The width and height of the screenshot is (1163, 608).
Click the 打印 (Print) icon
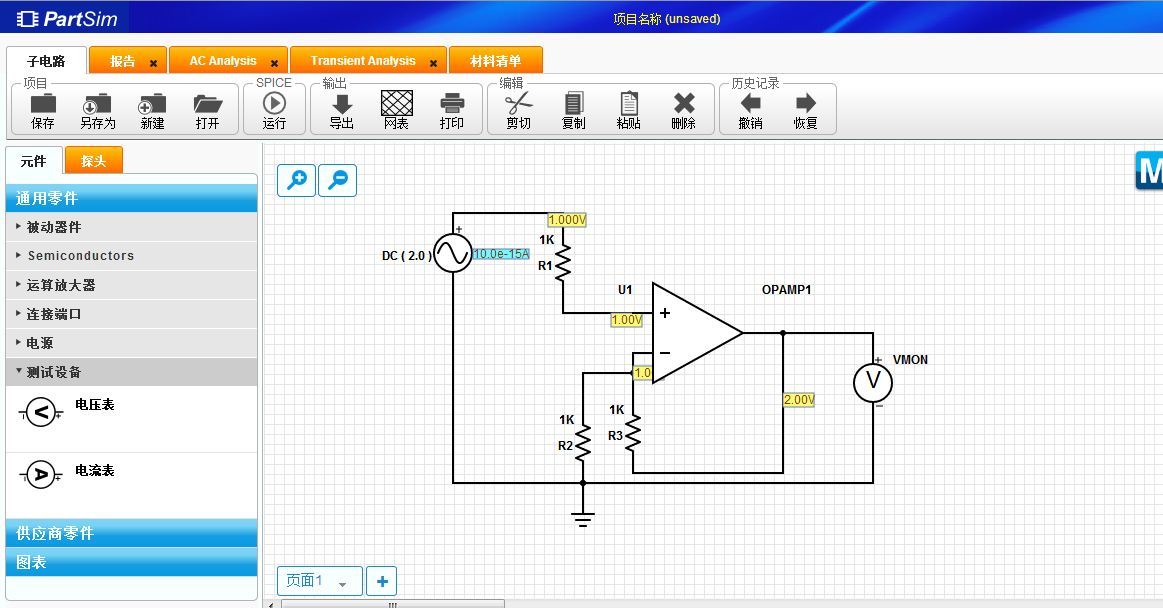tap(452, 104)
